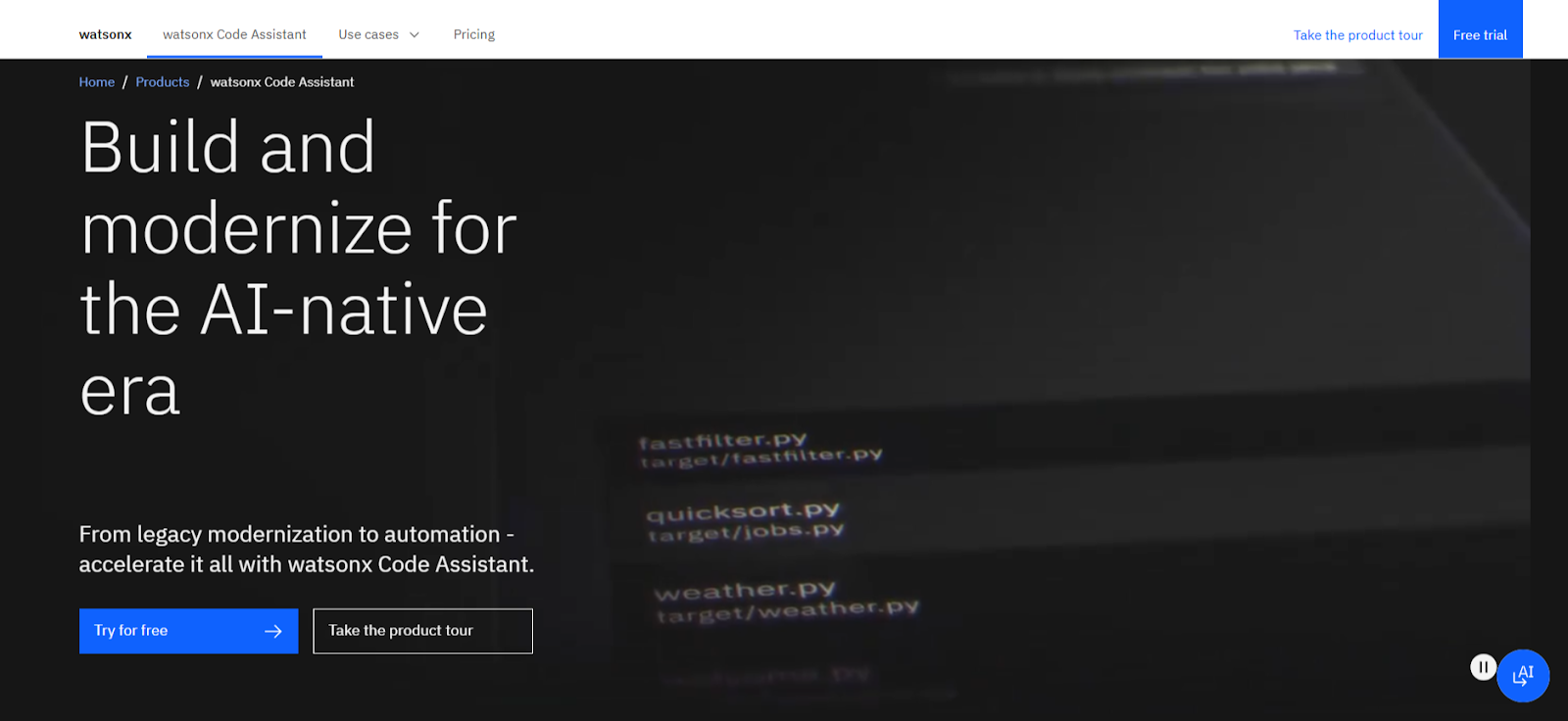1568x721 pixels.
Task: Click the arrow icon in Try for free
Action: [x=273, y=631]
